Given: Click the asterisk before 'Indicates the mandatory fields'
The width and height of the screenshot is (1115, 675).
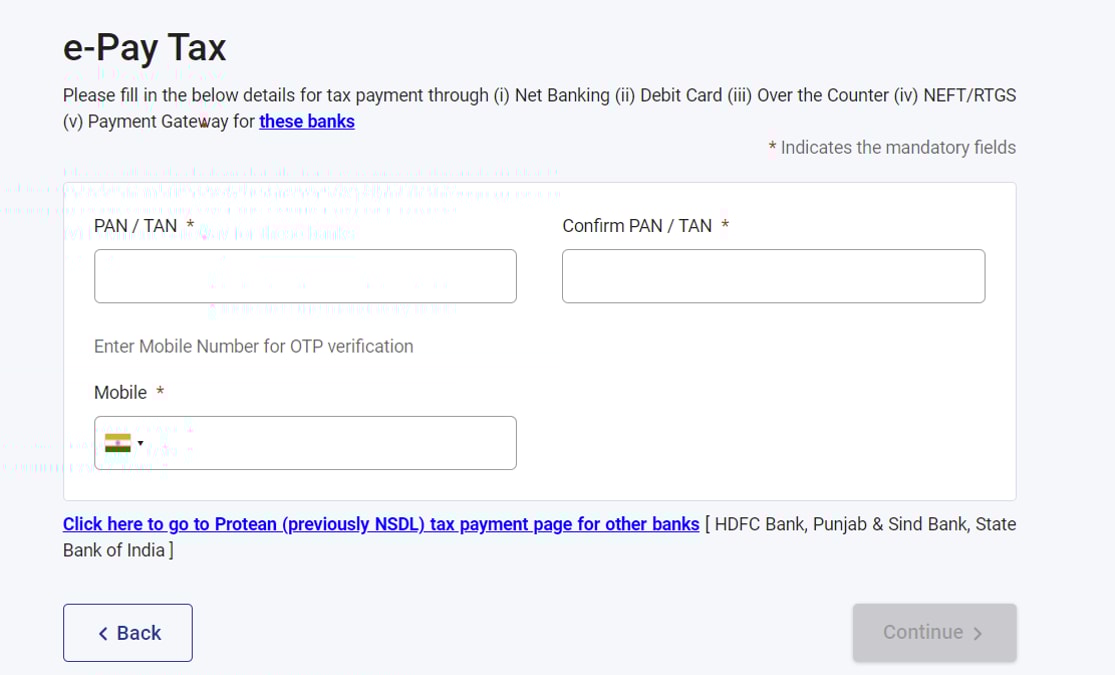Looking at the screenshot, I should (771, 146).
